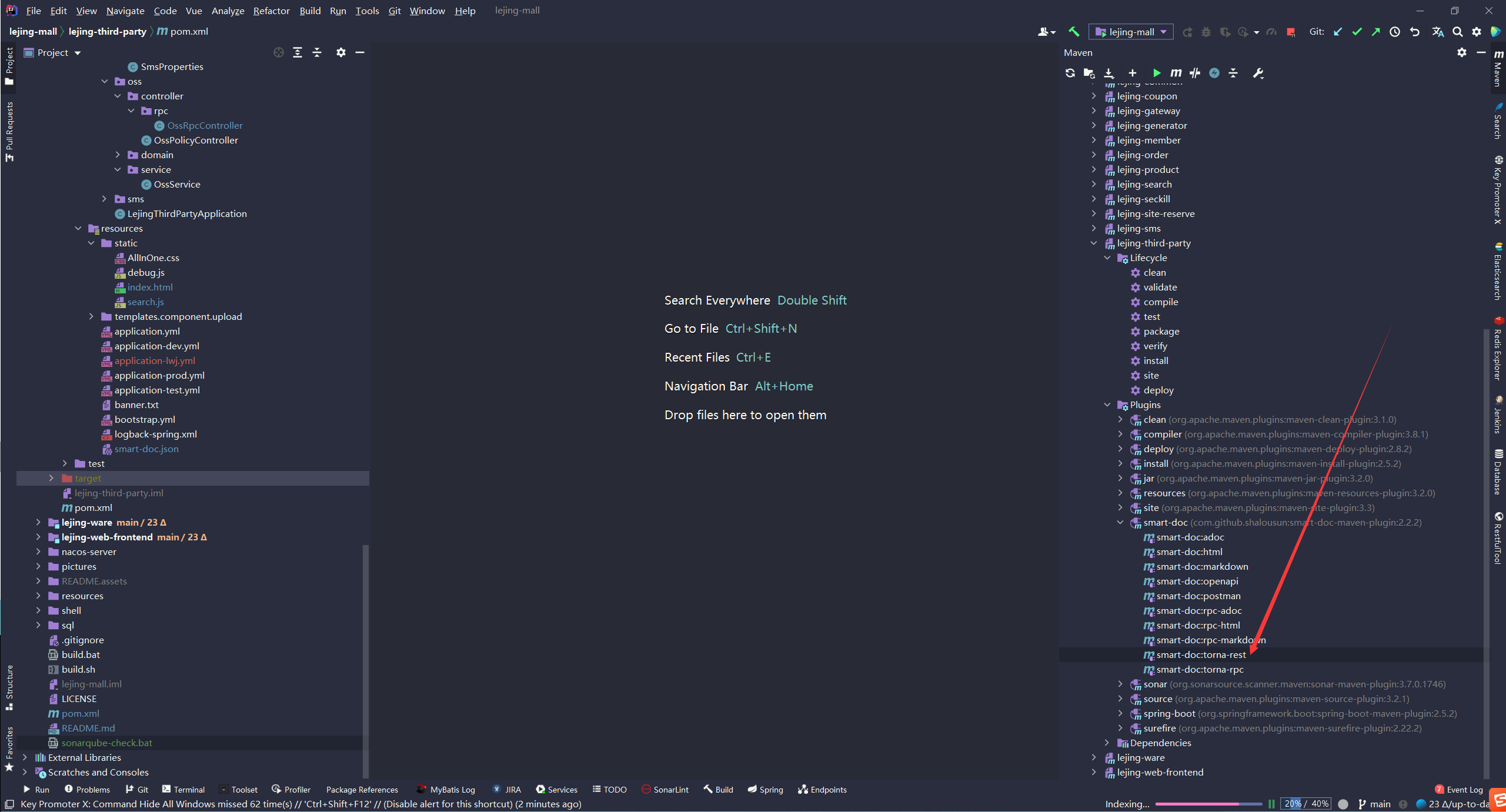Open the Event Log button
The image size is (1506, 812).
coord(1458,789)
